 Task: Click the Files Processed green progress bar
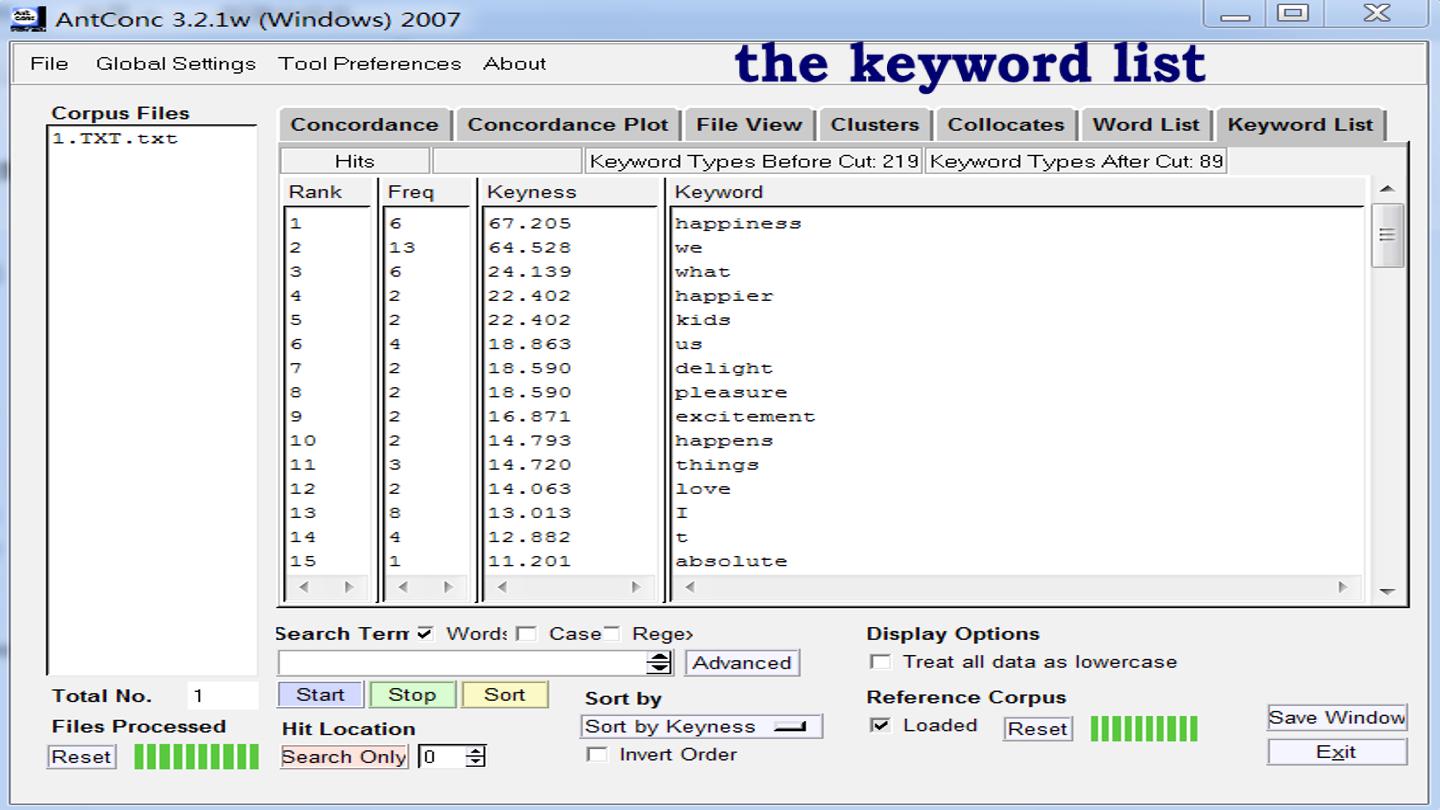click(x=196, y=757)
